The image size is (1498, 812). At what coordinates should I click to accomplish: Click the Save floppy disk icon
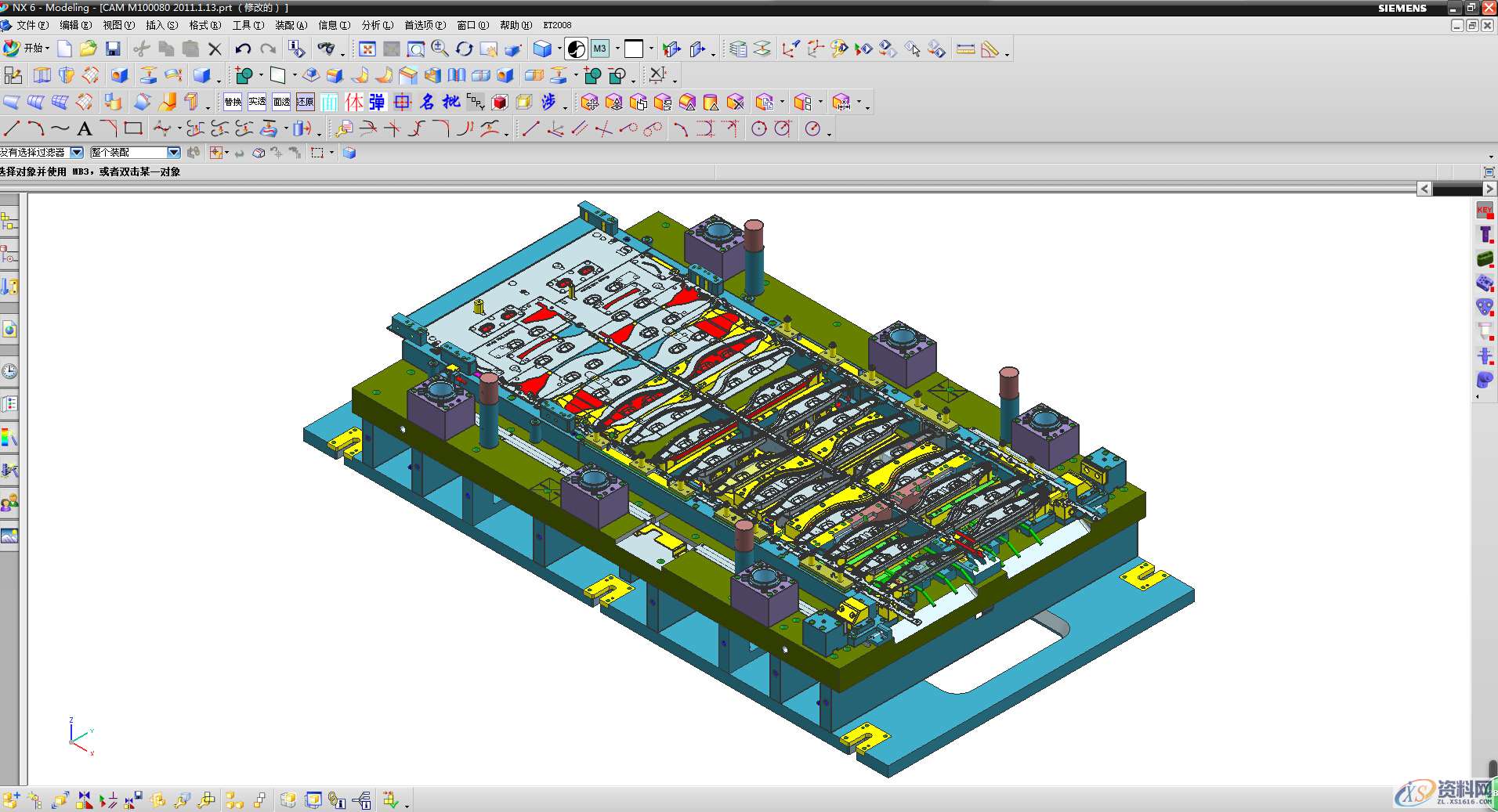click(113, 49)
